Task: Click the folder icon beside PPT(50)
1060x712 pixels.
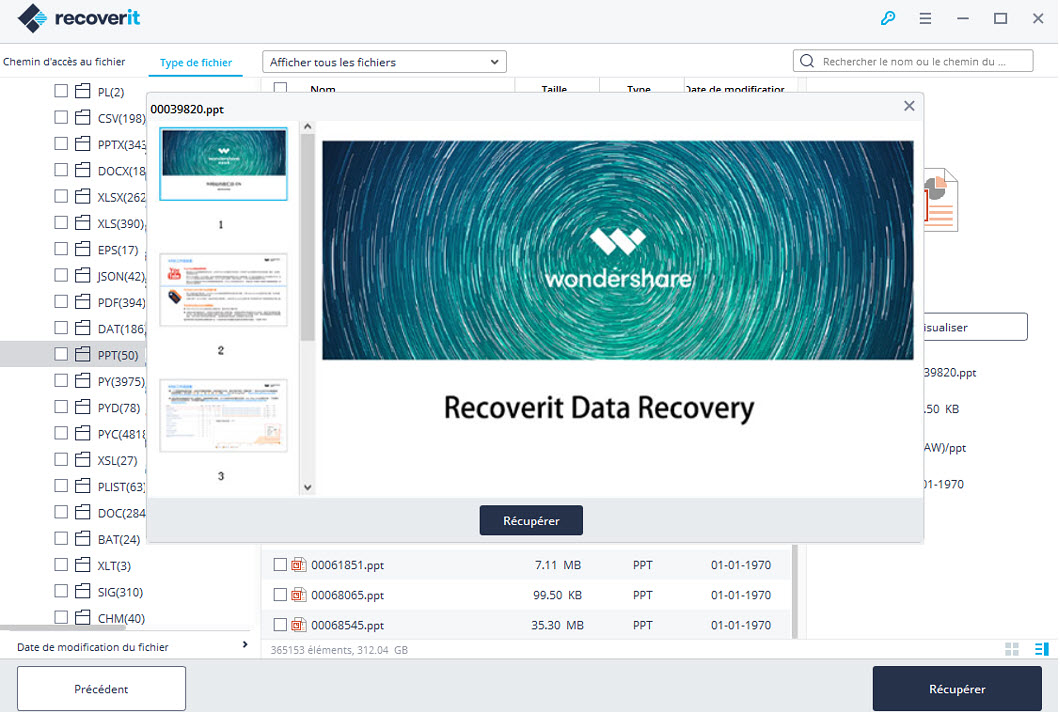Action: 82,354
